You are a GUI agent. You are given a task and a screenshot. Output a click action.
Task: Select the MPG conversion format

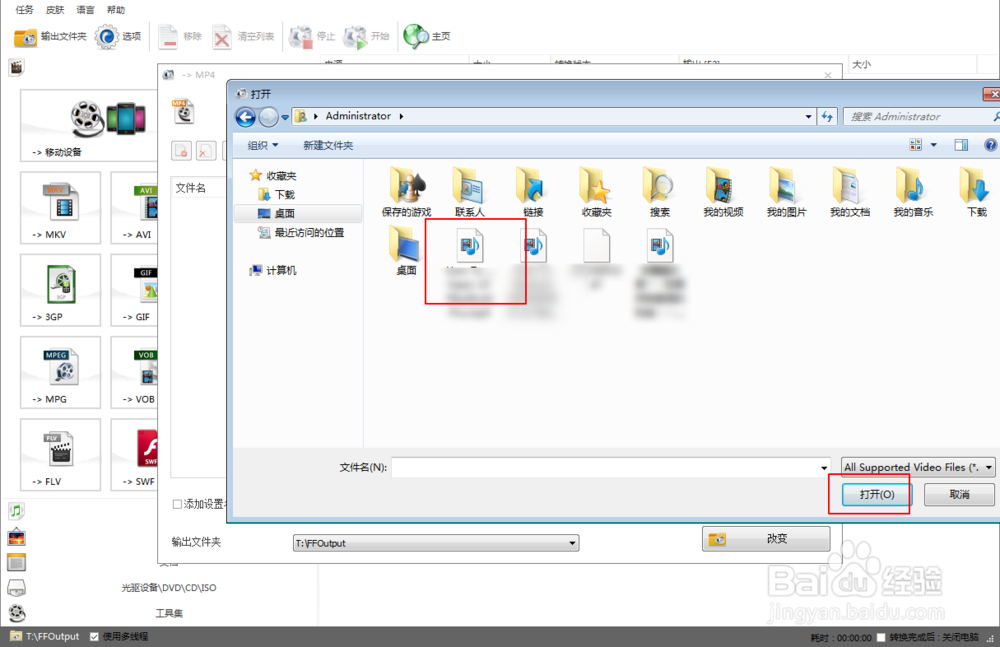[x=61, y=372]
